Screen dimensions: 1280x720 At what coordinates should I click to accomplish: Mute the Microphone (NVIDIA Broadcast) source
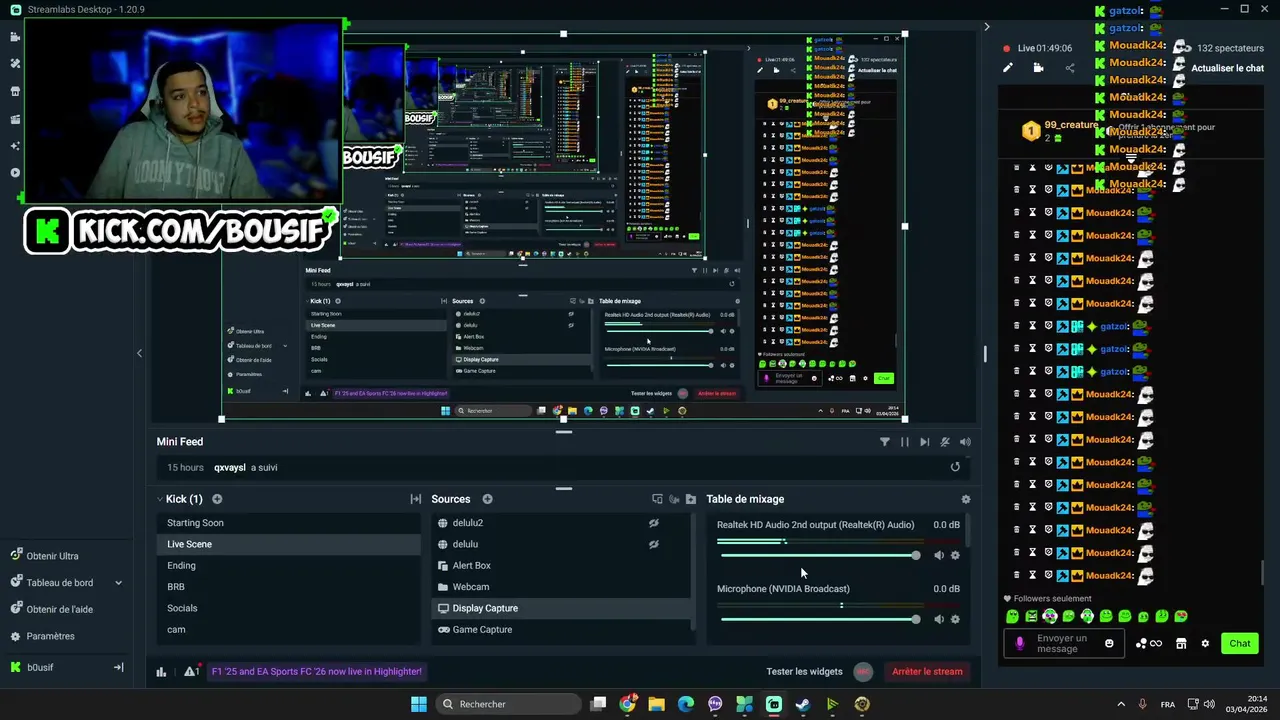[939, 619]
